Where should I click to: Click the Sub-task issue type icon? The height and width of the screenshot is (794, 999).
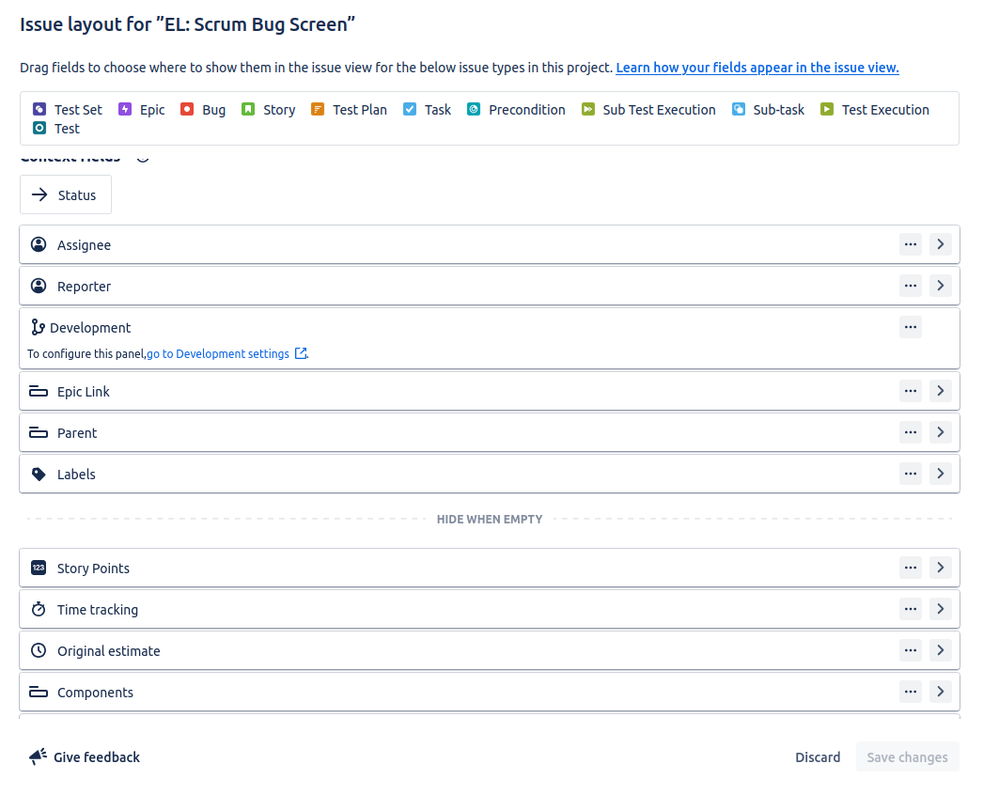pos(737,110)
